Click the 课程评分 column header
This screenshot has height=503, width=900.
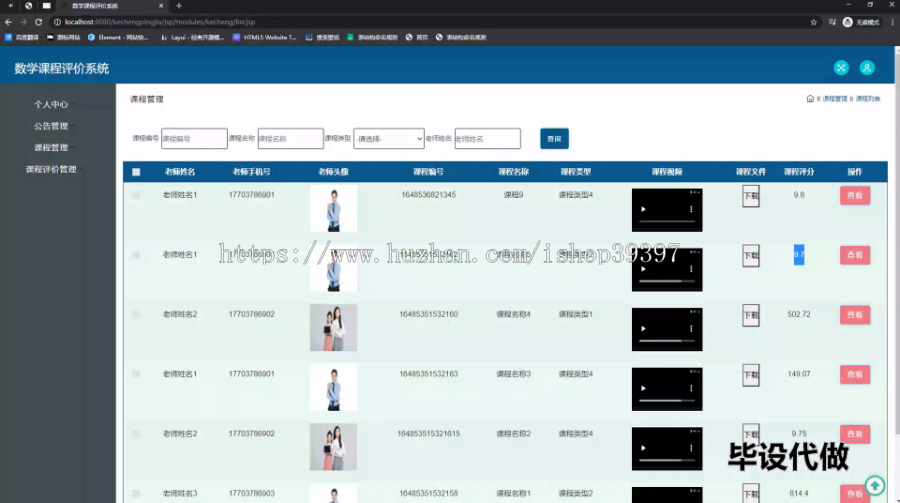799,172
